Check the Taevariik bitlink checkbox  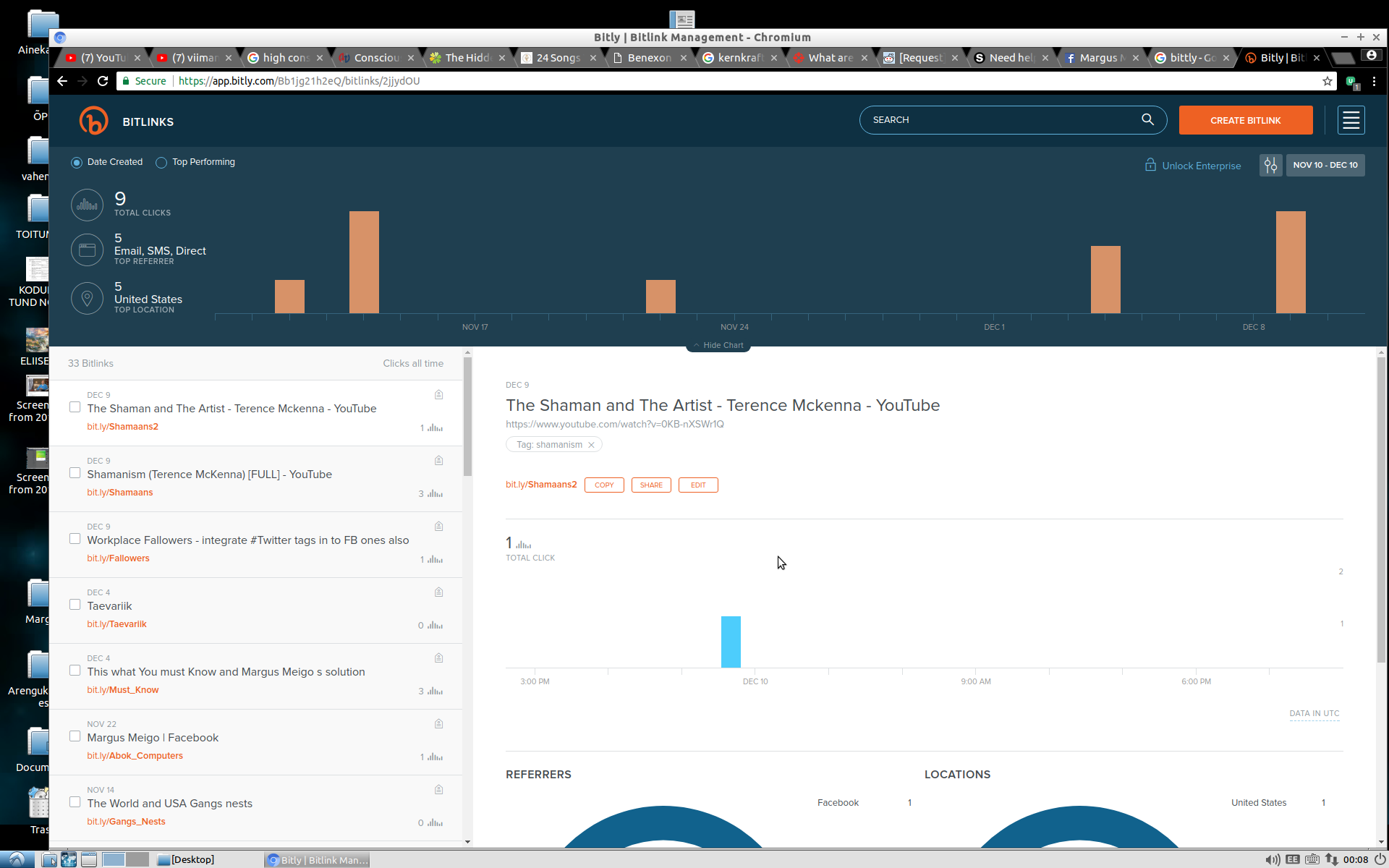[x=75, y=605]
